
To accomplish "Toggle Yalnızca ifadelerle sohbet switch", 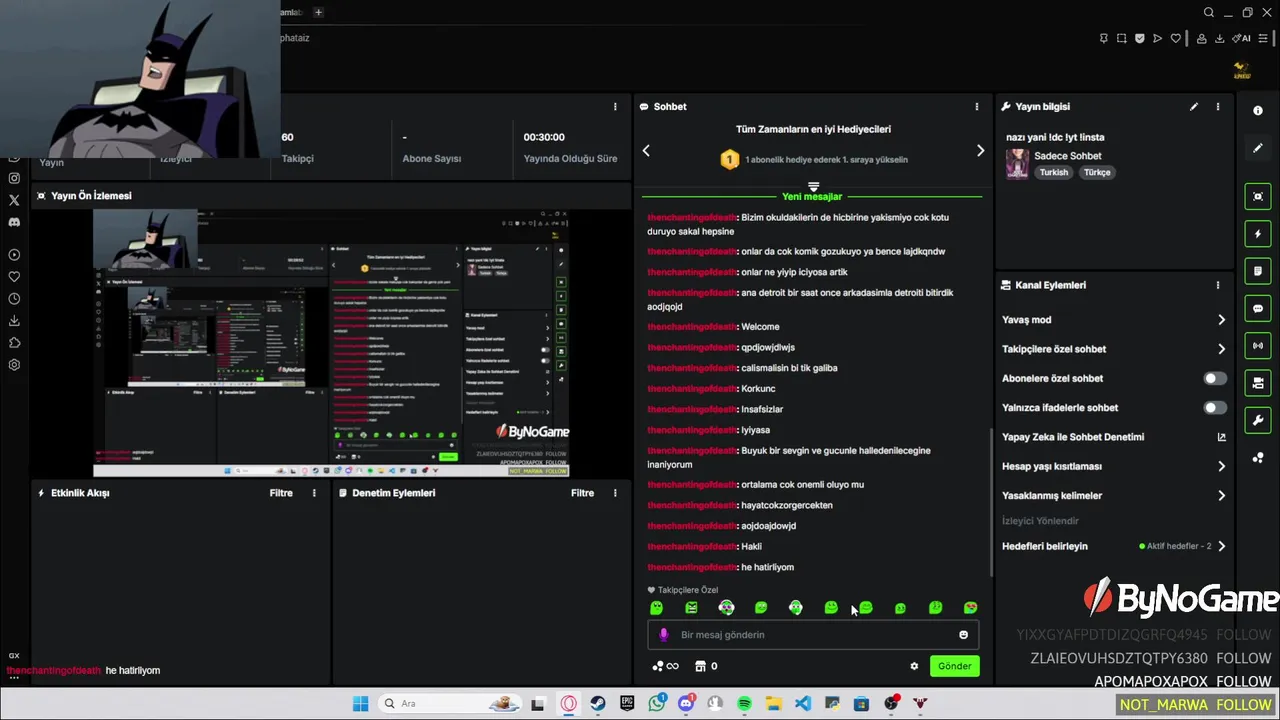I will (1214, 408).
